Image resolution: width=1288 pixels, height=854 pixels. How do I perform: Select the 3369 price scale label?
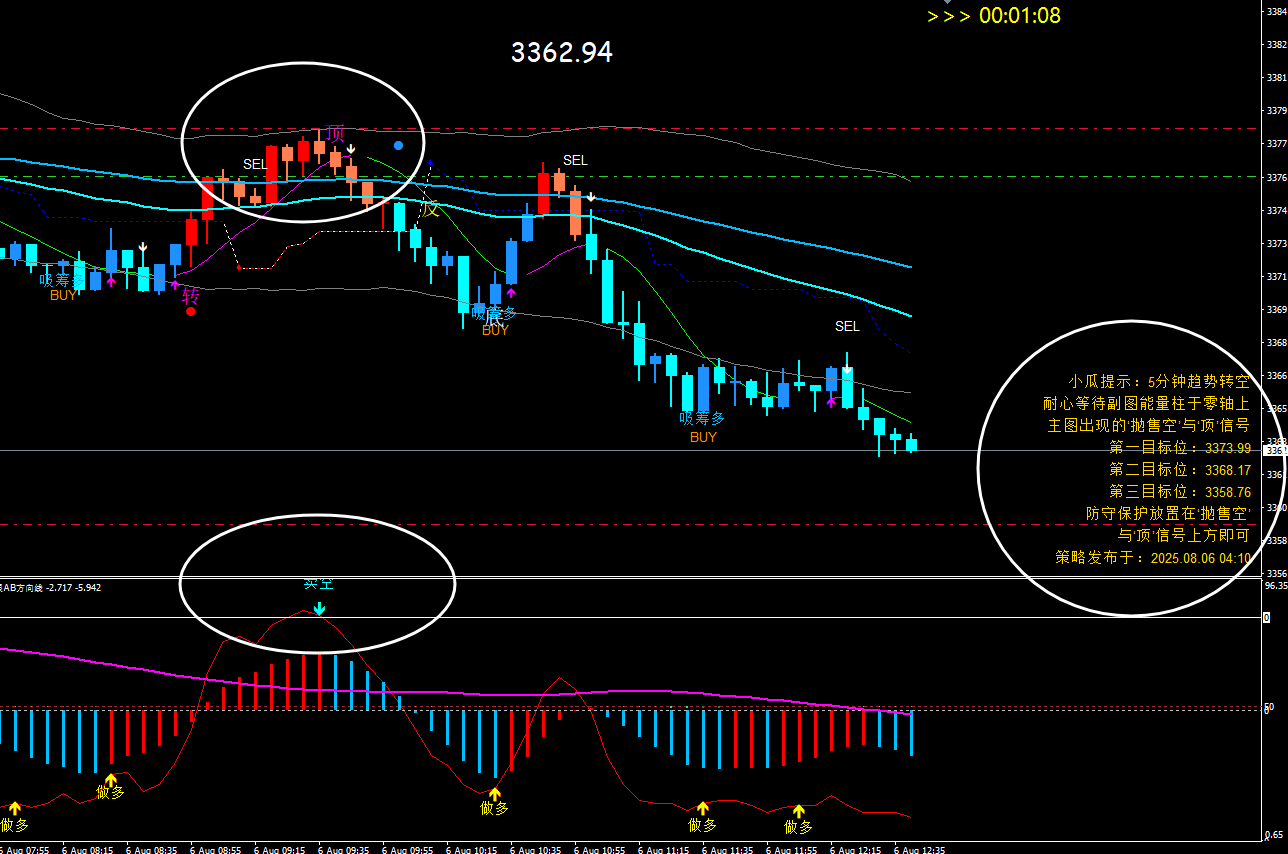click(x=1276, y=309)
